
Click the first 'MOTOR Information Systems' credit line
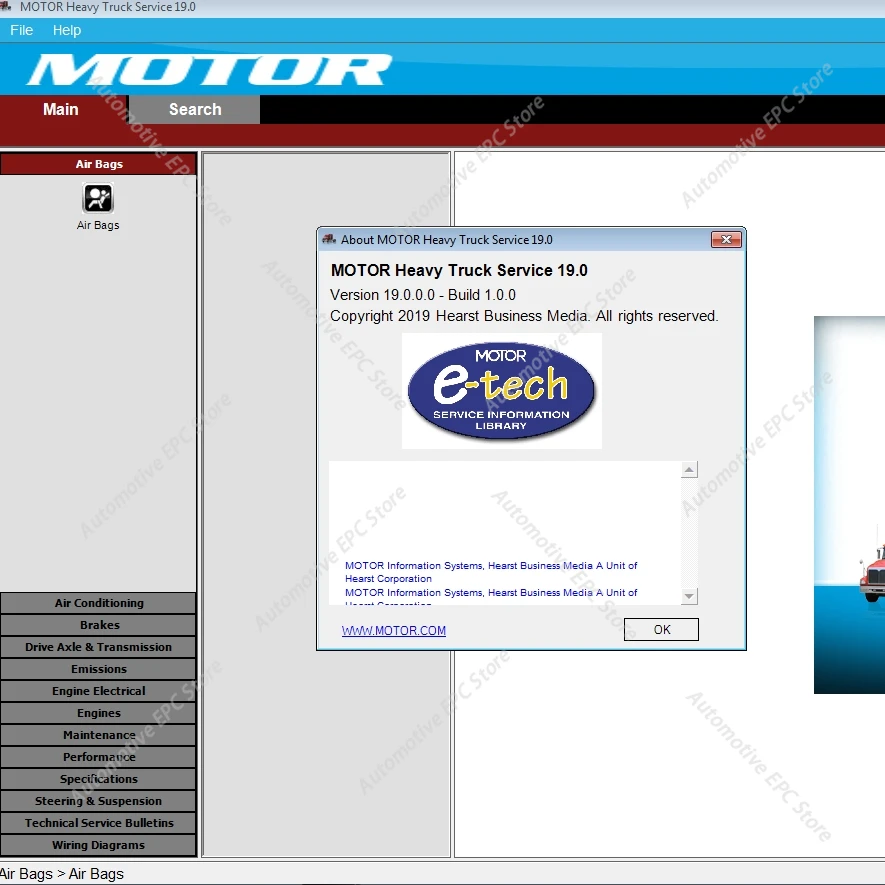[x=491, y=572]
